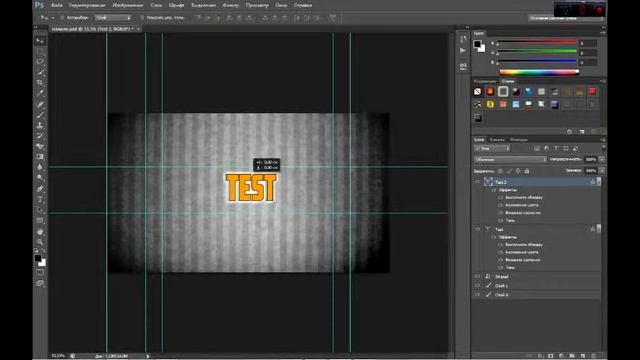640x360 pixels.
Task: Select the Rectangle shape tool
Action: tap(40, 221)
